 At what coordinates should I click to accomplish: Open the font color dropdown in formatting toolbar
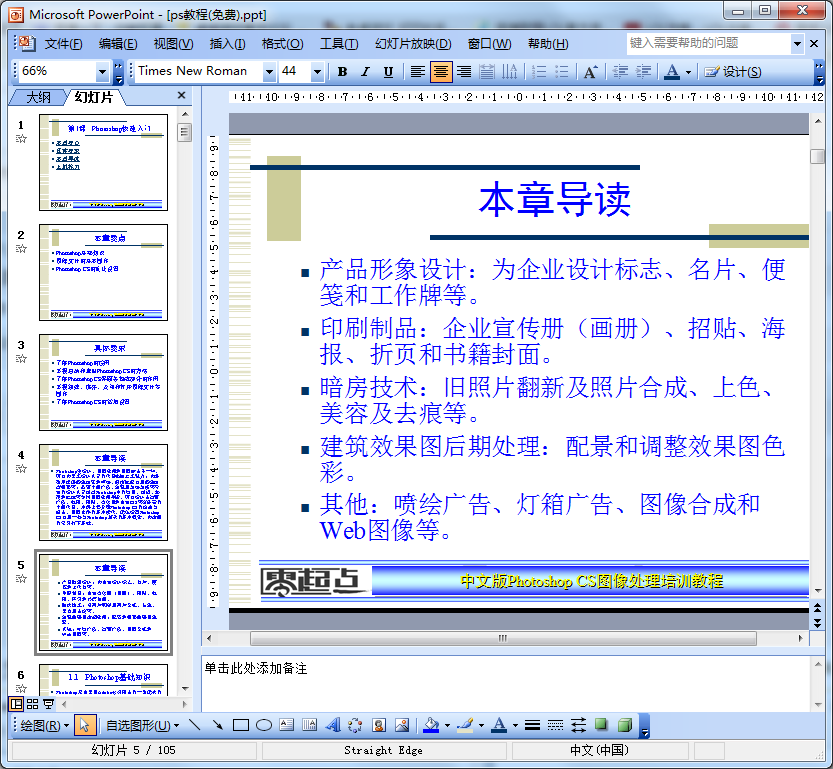tap(688, 71)
